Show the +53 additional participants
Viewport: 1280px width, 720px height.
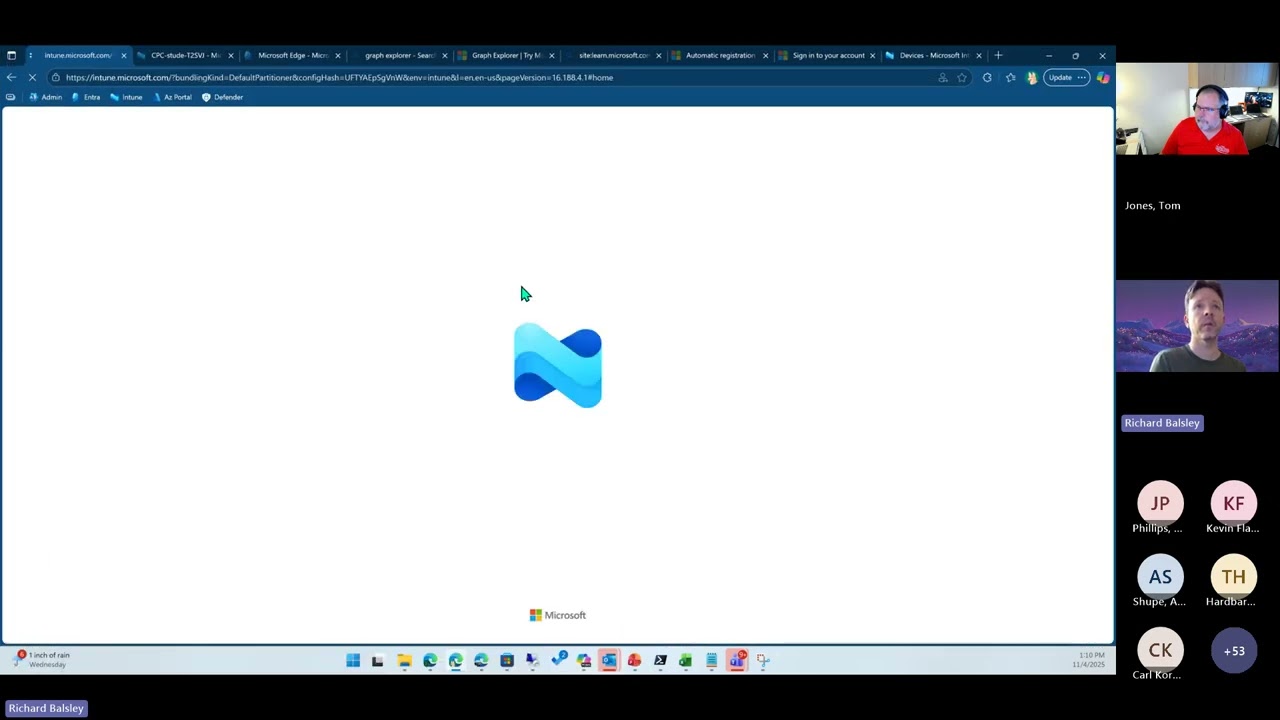1234,650
